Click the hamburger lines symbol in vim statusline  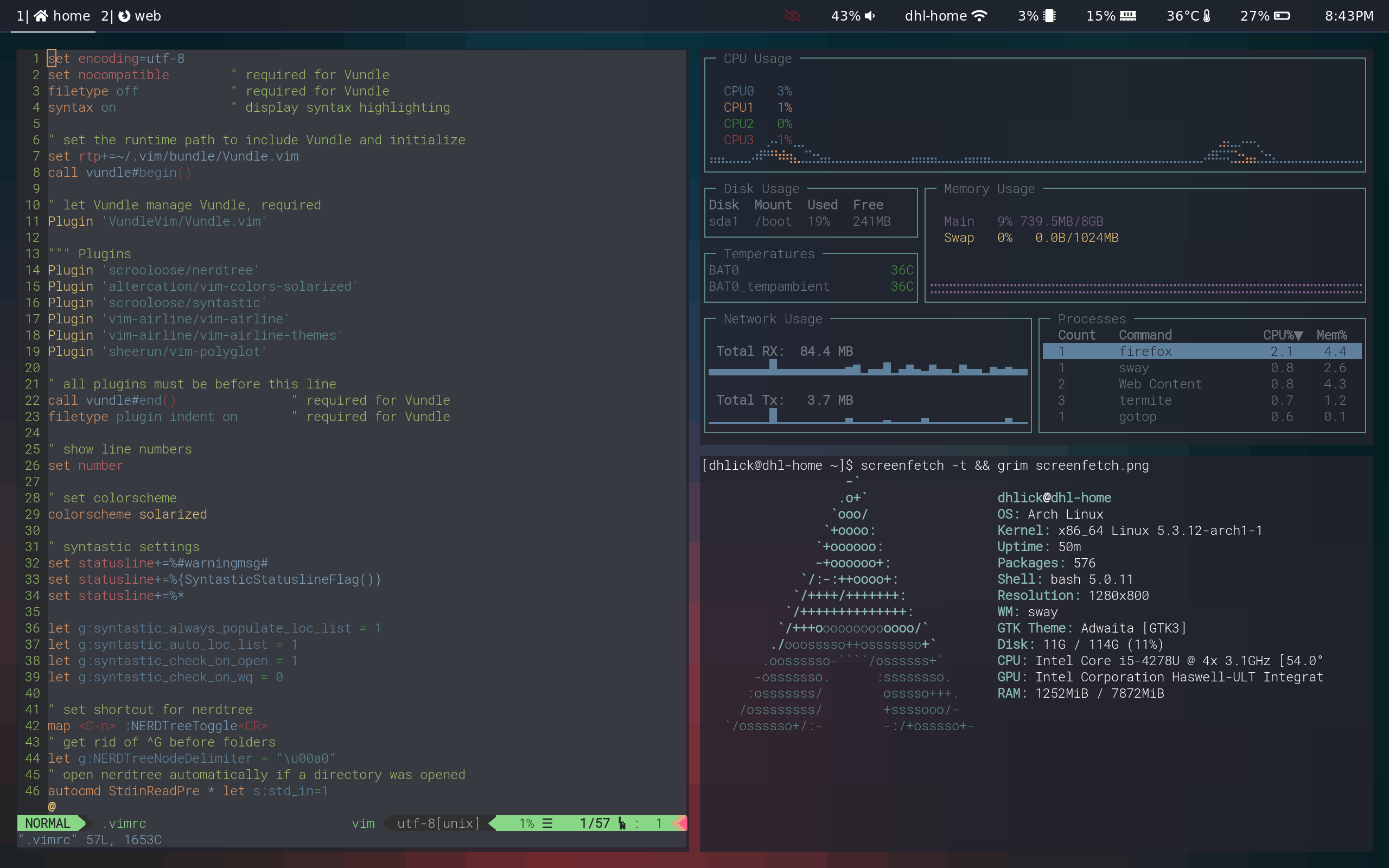pos(547,823)
